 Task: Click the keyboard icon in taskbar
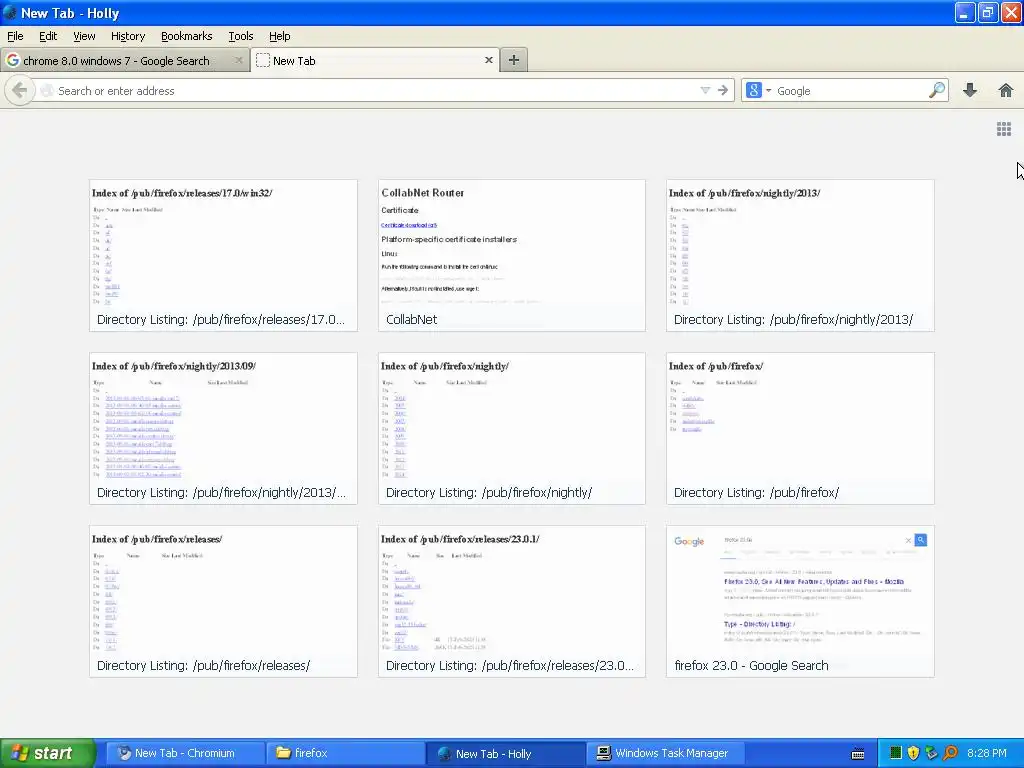(858, 754)
